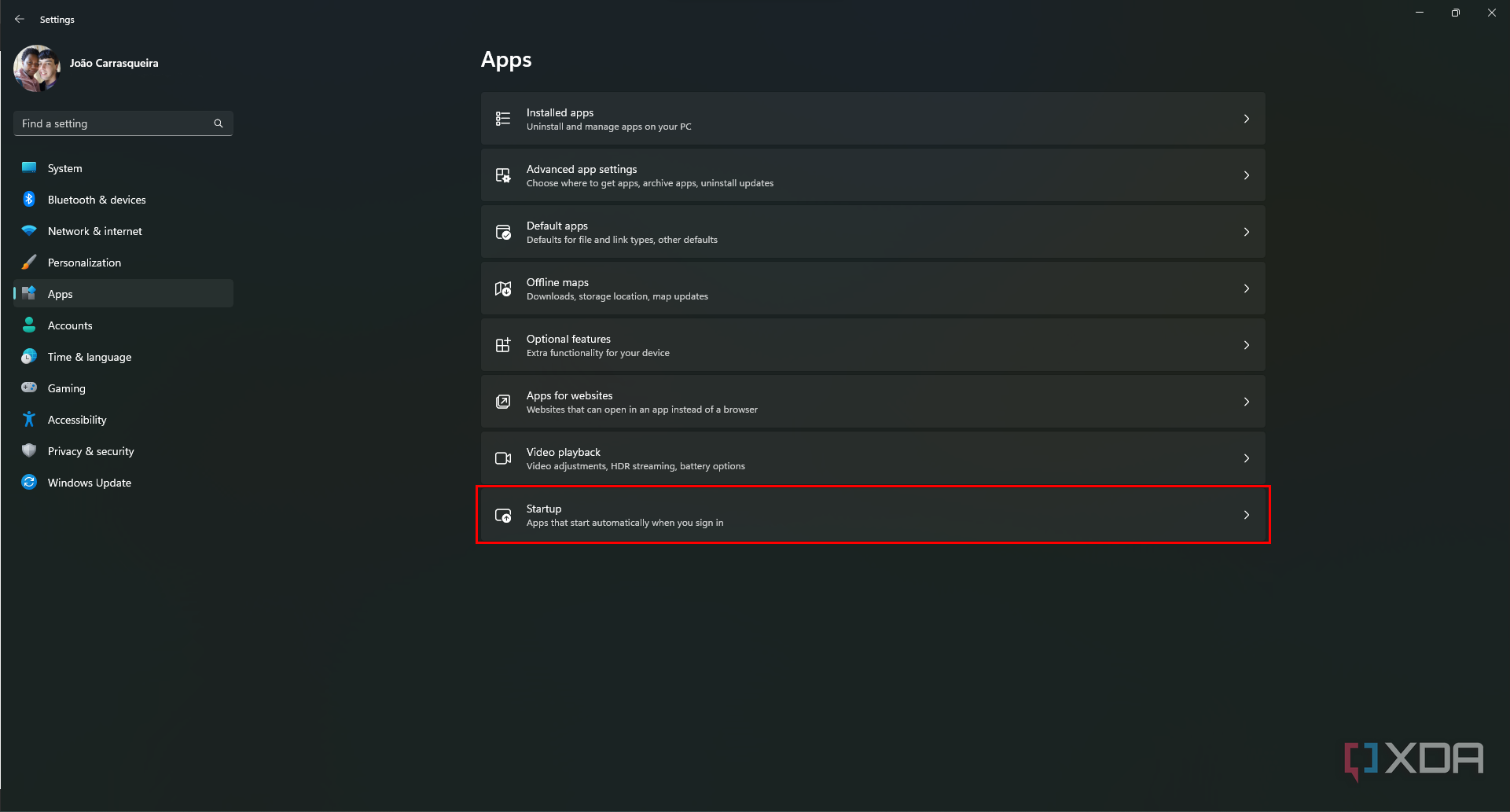Expand the Apps for websites row
This screenshot has width=1510, height=812.
tap(1246, 402)
